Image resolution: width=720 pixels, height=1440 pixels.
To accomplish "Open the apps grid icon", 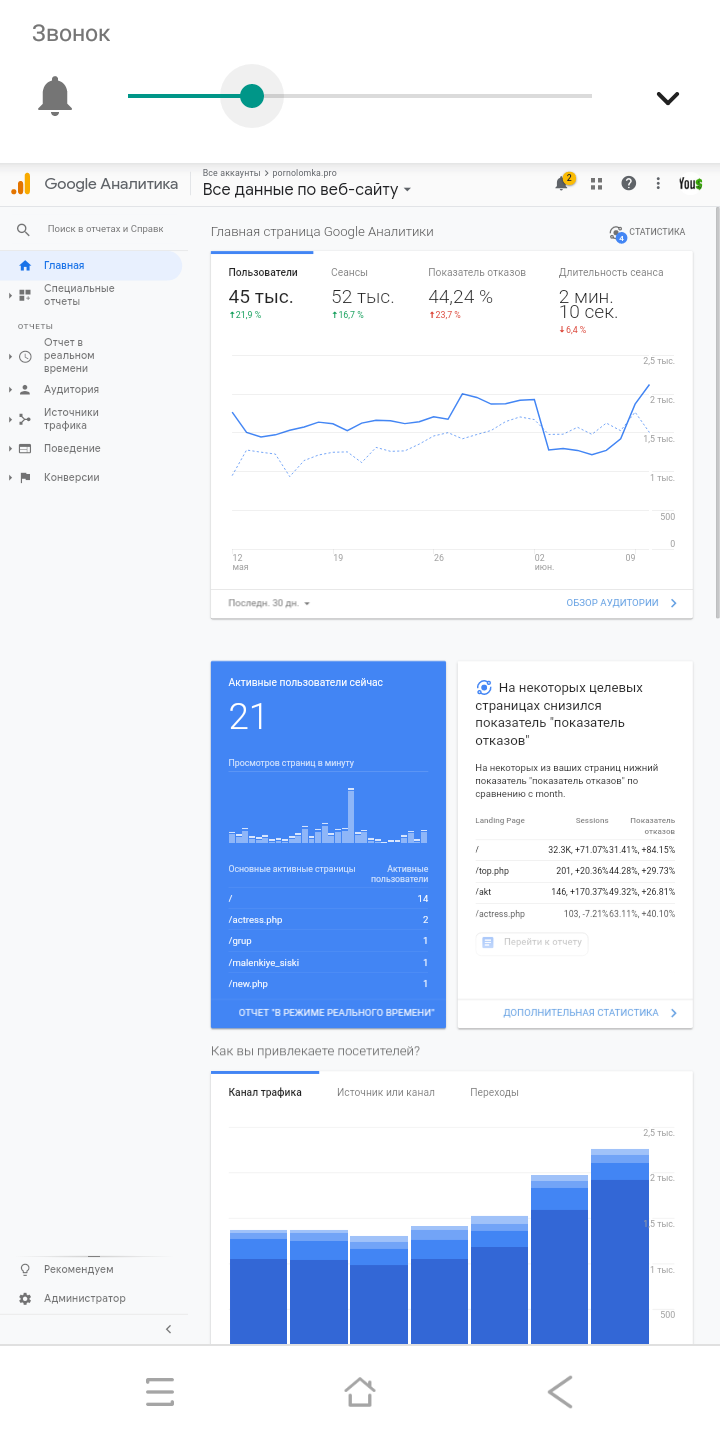I will click(x=597, y=184).
